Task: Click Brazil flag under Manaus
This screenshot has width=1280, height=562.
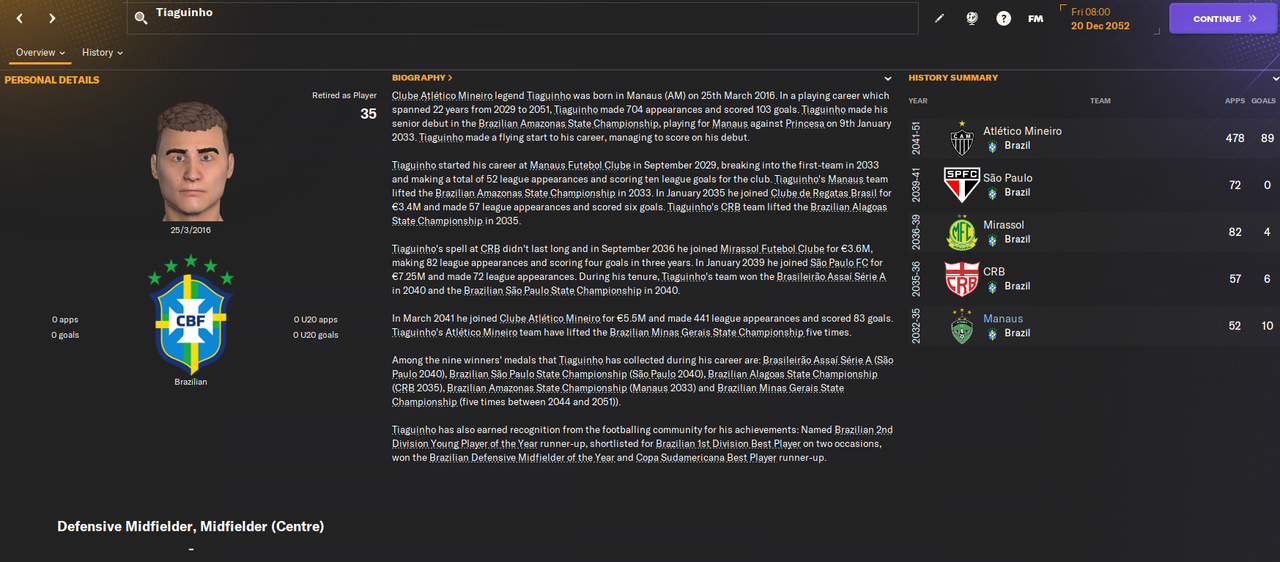Action: tap(992, 333)
